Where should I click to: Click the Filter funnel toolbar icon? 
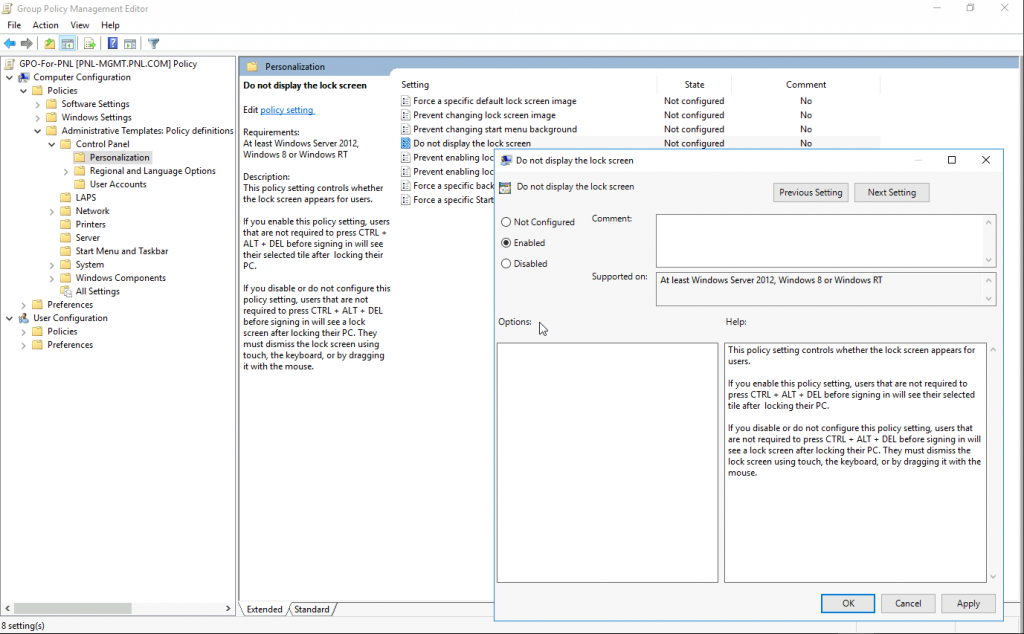click(x=154, y=43)
